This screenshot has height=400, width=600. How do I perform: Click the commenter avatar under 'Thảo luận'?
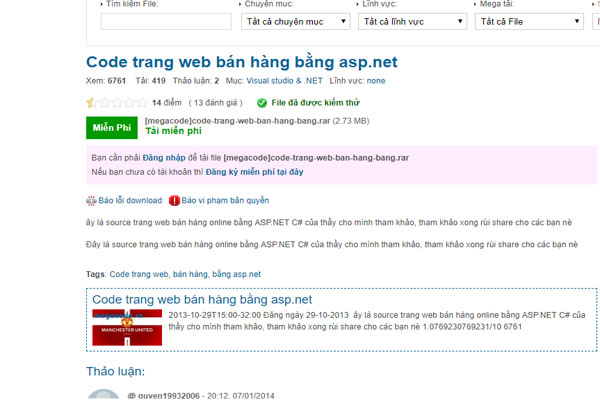click(103, 394)
